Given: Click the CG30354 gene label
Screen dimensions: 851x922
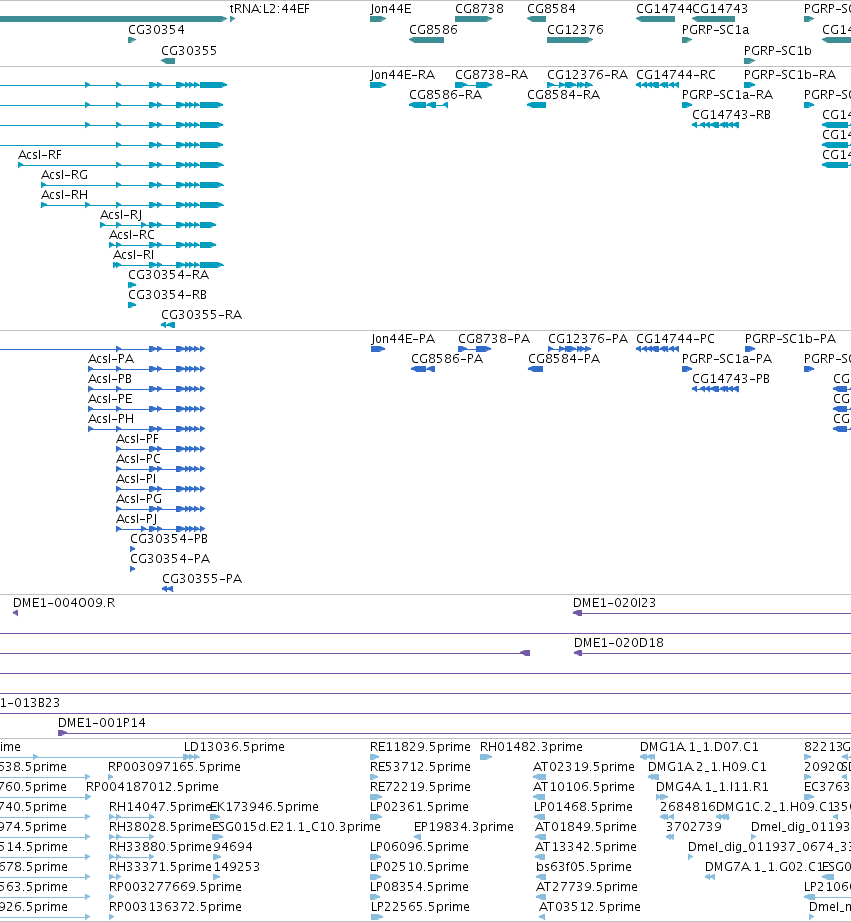Looking at the screenshot, I should (156, 29).
